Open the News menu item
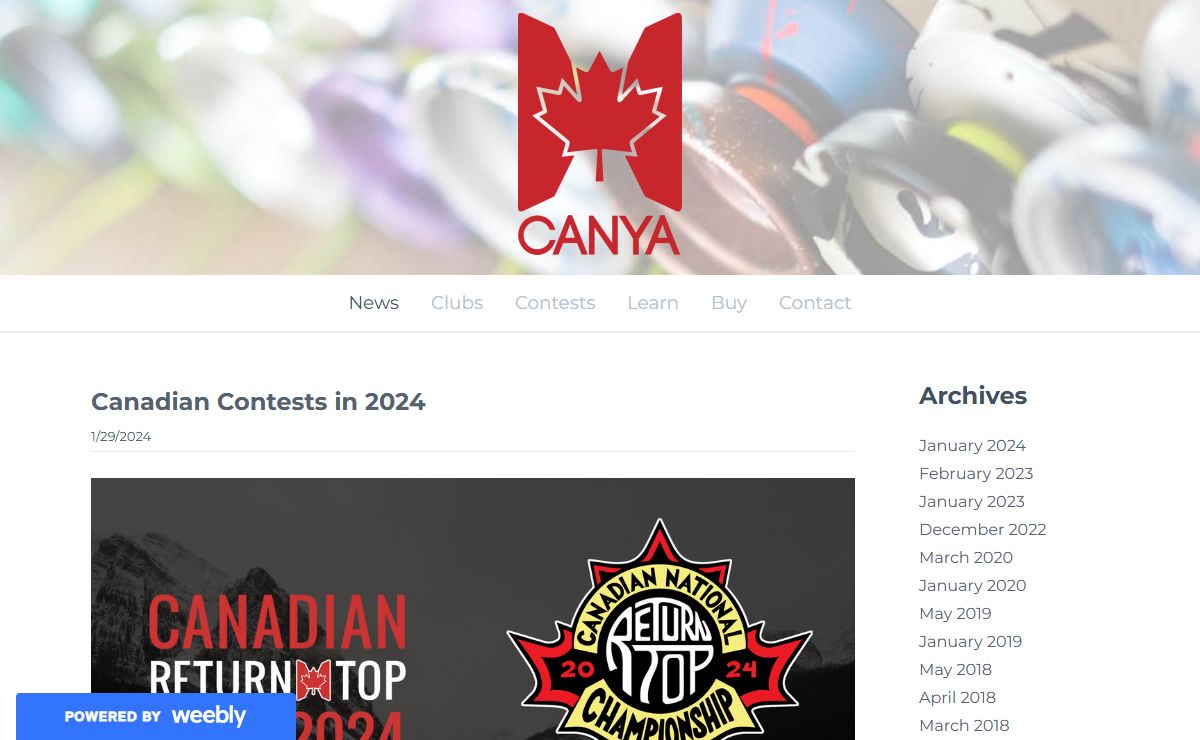1200x740 pixels. (x=374, y=303)
